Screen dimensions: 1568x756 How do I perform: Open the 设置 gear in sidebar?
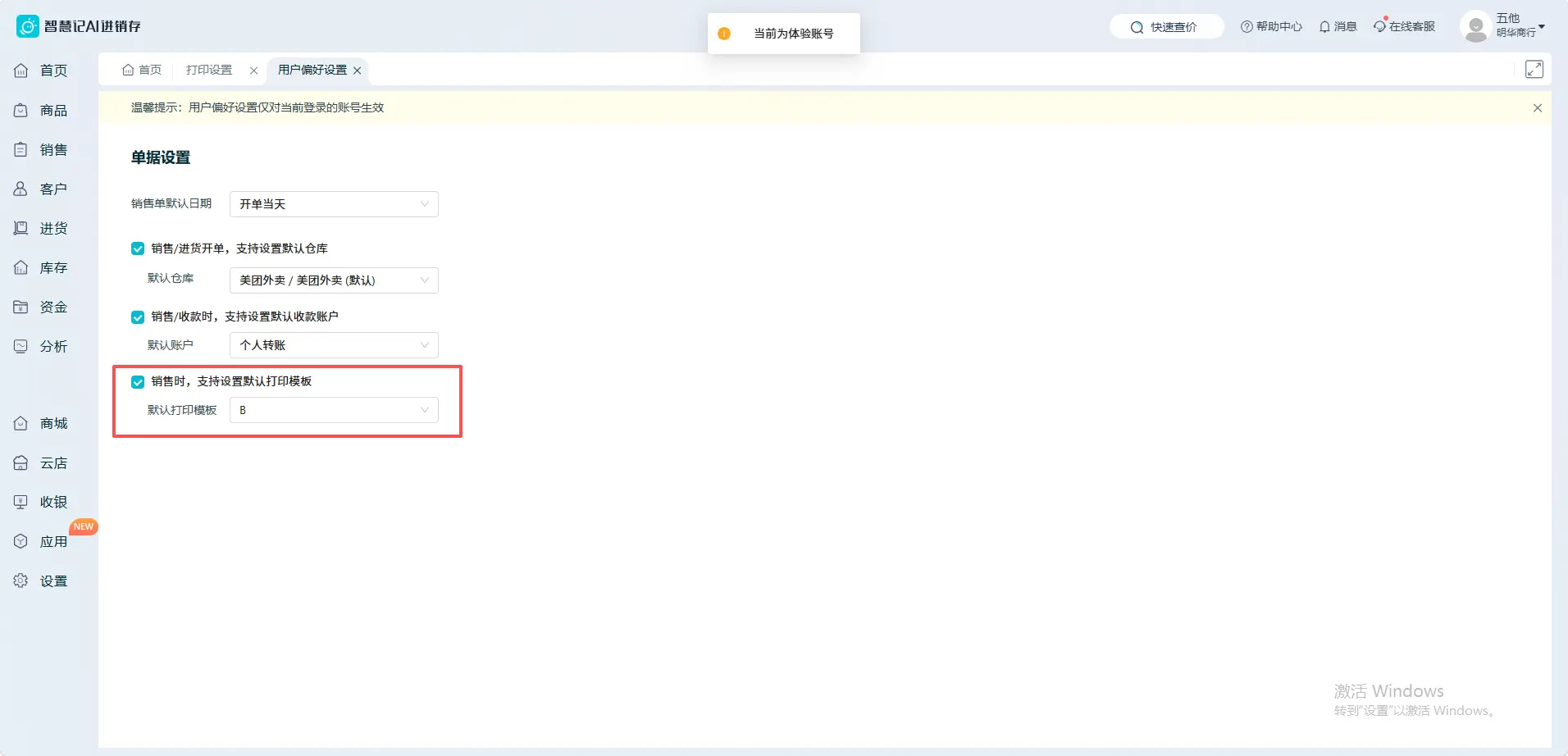(x=41, y=581)
